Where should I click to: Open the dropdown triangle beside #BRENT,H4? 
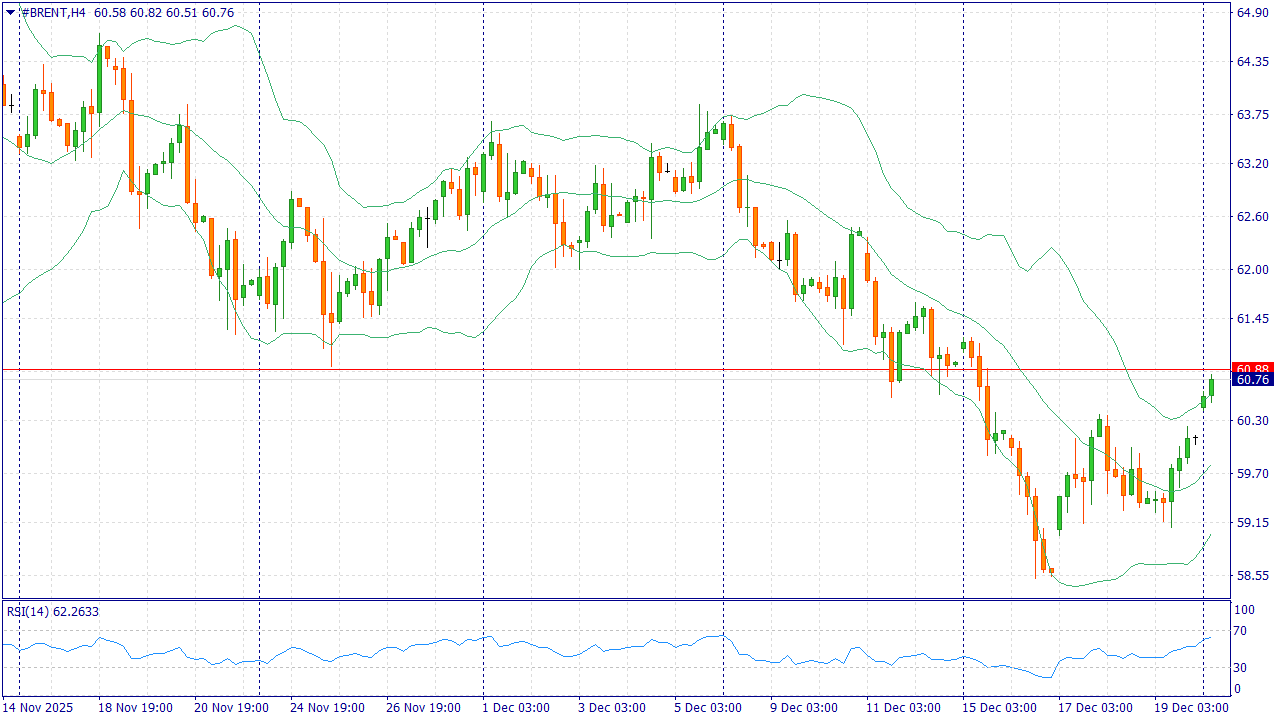(x=10, y=12)
